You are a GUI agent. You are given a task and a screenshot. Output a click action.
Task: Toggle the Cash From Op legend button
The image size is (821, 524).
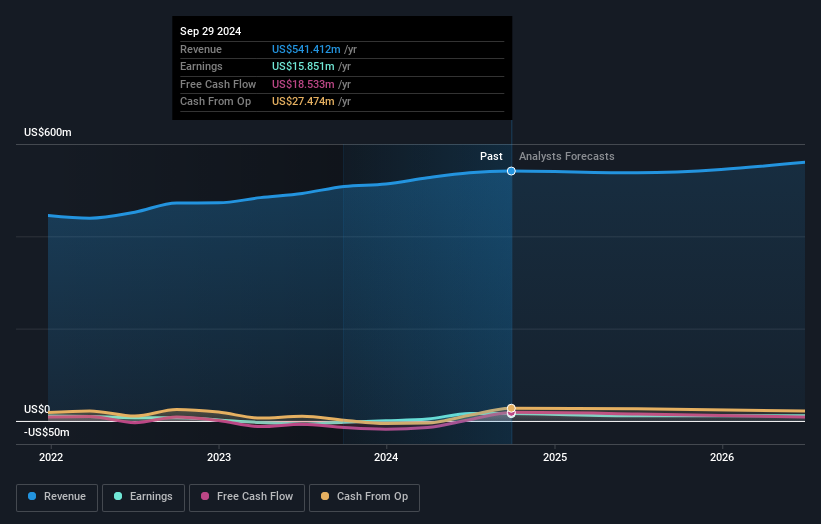click(364, 497)
